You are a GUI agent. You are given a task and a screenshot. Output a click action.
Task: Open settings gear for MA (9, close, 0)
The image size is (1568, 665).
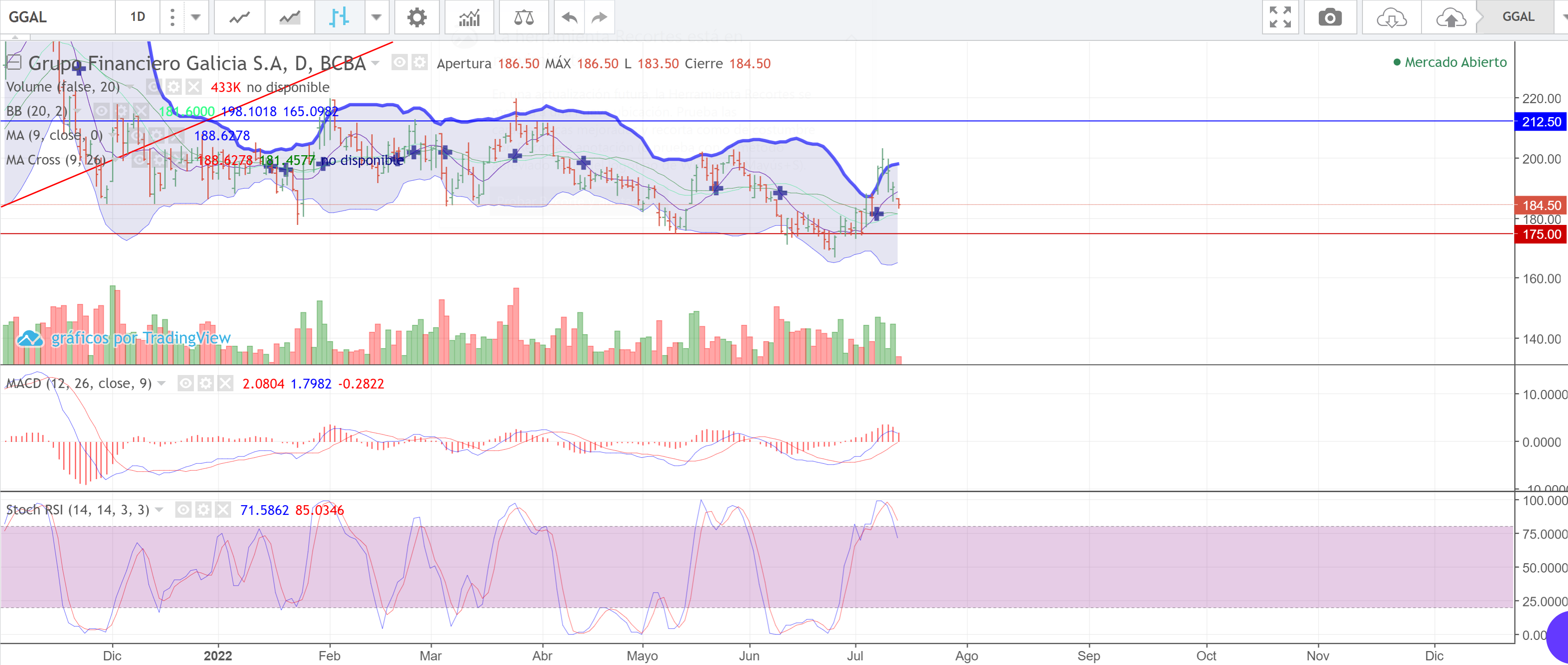tap(156, 135)
